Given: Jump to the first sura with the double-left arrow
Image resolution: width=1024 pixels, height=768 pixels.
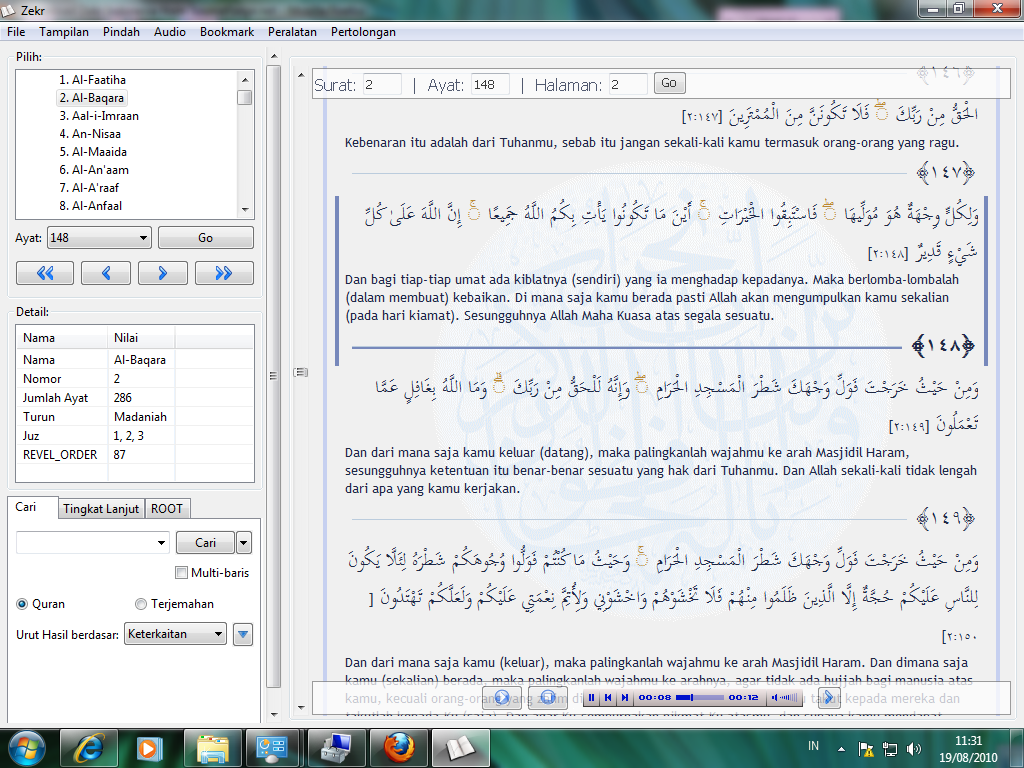Looking at the screenshot, I should (45, 273).
